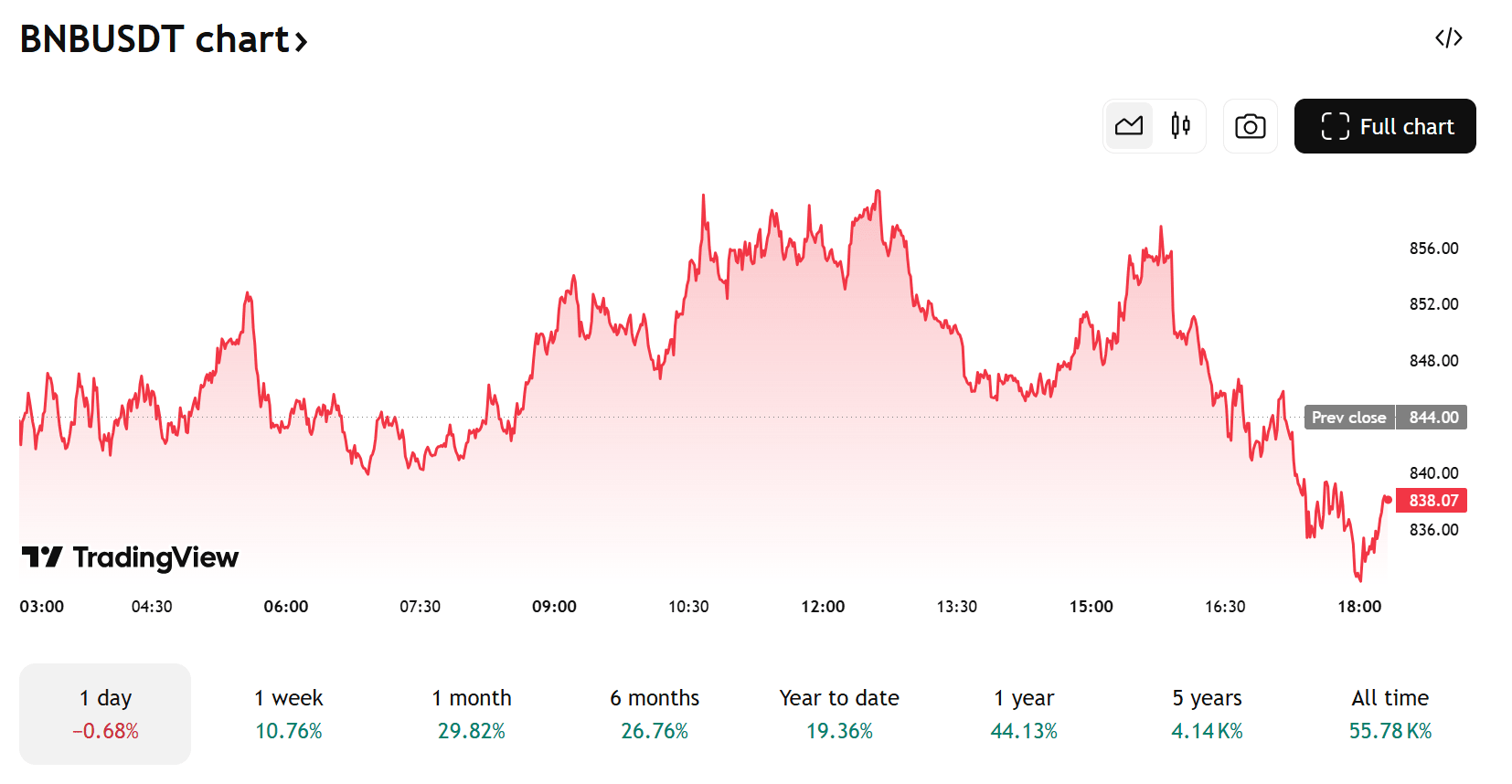Select the 1 day range tab
The image size is (1512, 784).
105,714
